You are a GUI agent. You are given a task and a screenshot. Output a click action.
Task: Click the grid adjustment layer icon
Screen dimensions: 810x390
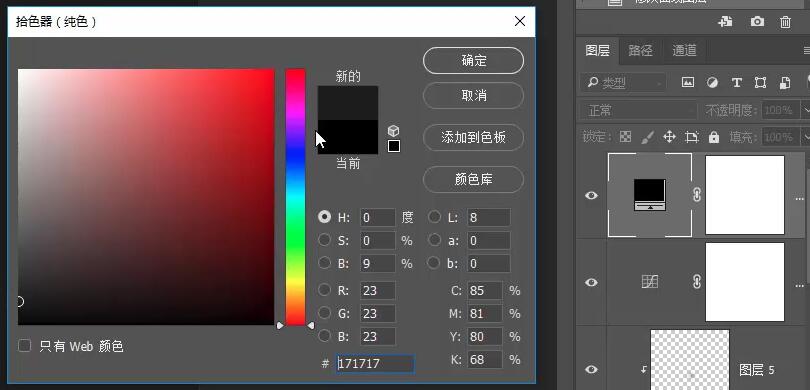tap(650, 282)
